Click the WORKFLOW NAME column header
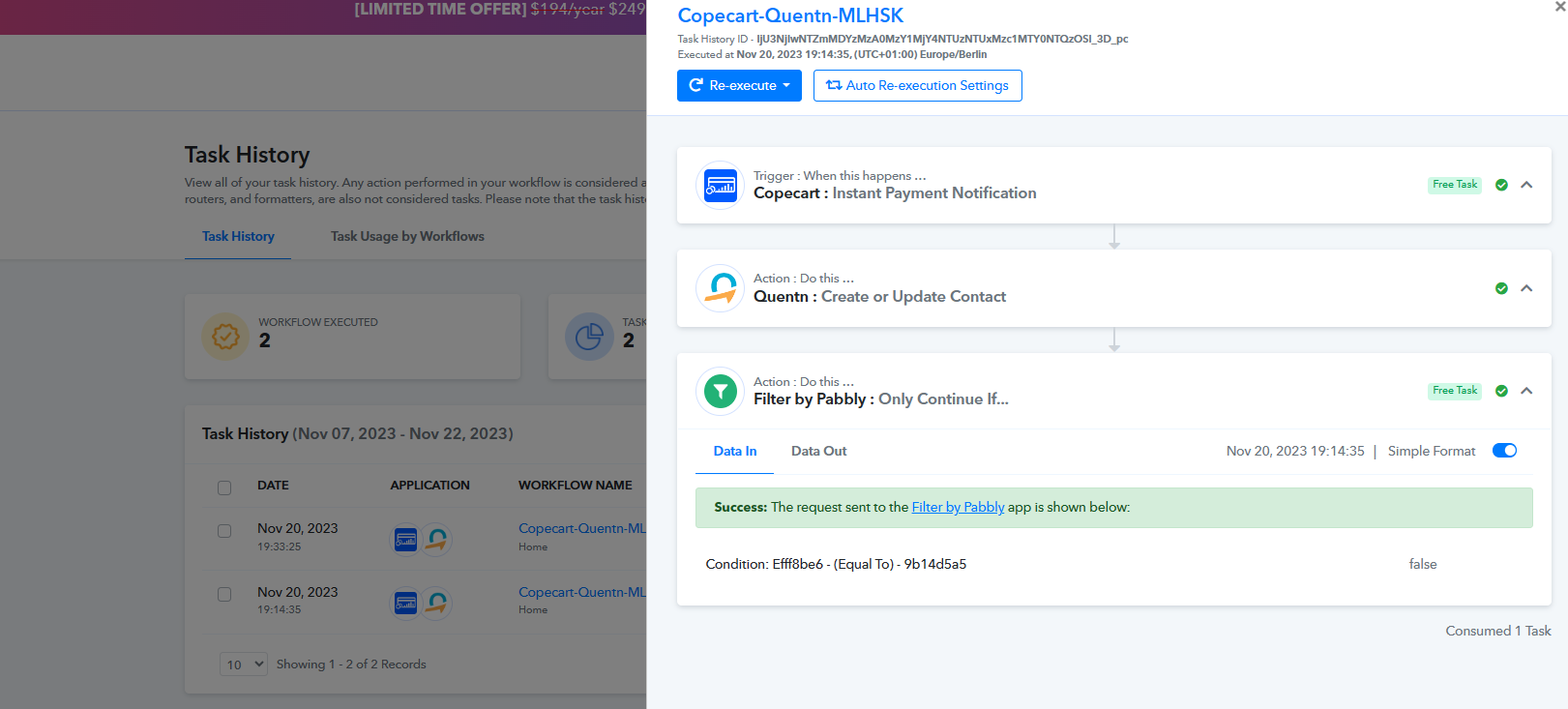1568x709 pixels. pos(575,486)
